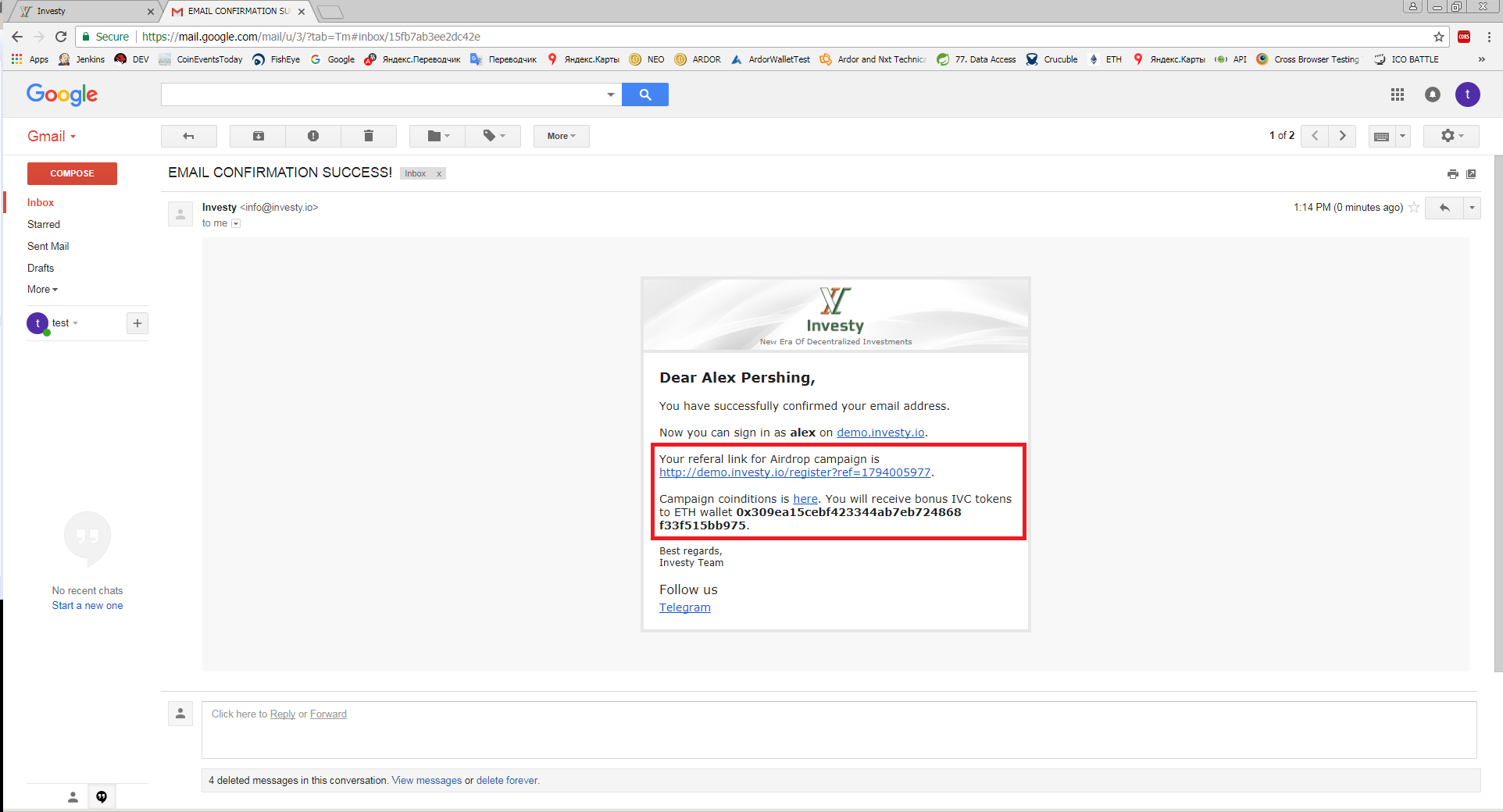
Task: Expand the input tools options arrow
Action: pos(1403,136)
